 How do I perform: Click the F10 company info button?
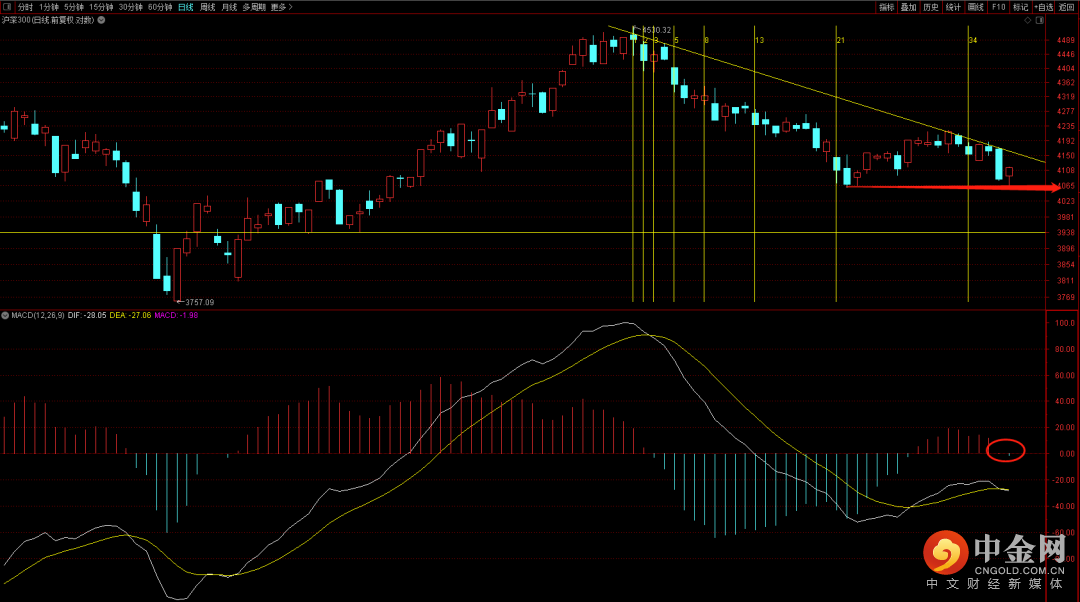click(x=998, y=7)
